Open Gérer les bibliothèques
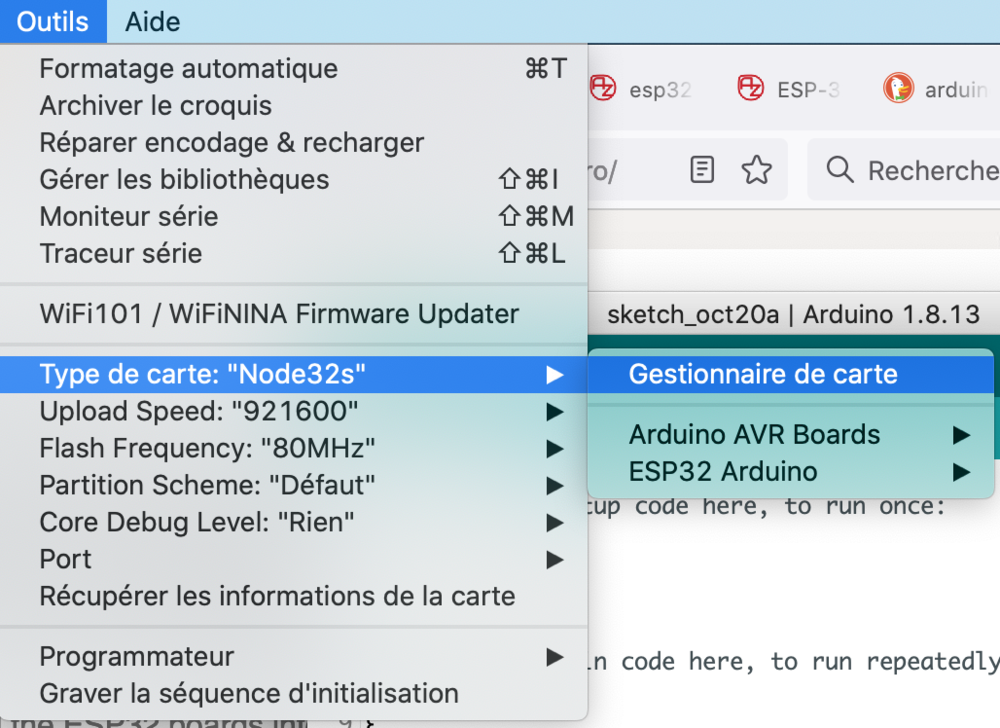This screenshot has height=728, width=1000. [293, 180]
